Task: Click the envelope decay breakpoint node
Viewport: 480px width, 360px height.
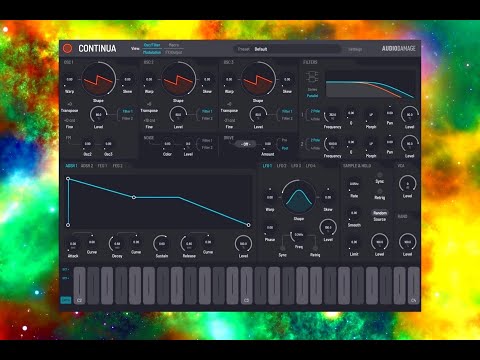Action: 134,197
